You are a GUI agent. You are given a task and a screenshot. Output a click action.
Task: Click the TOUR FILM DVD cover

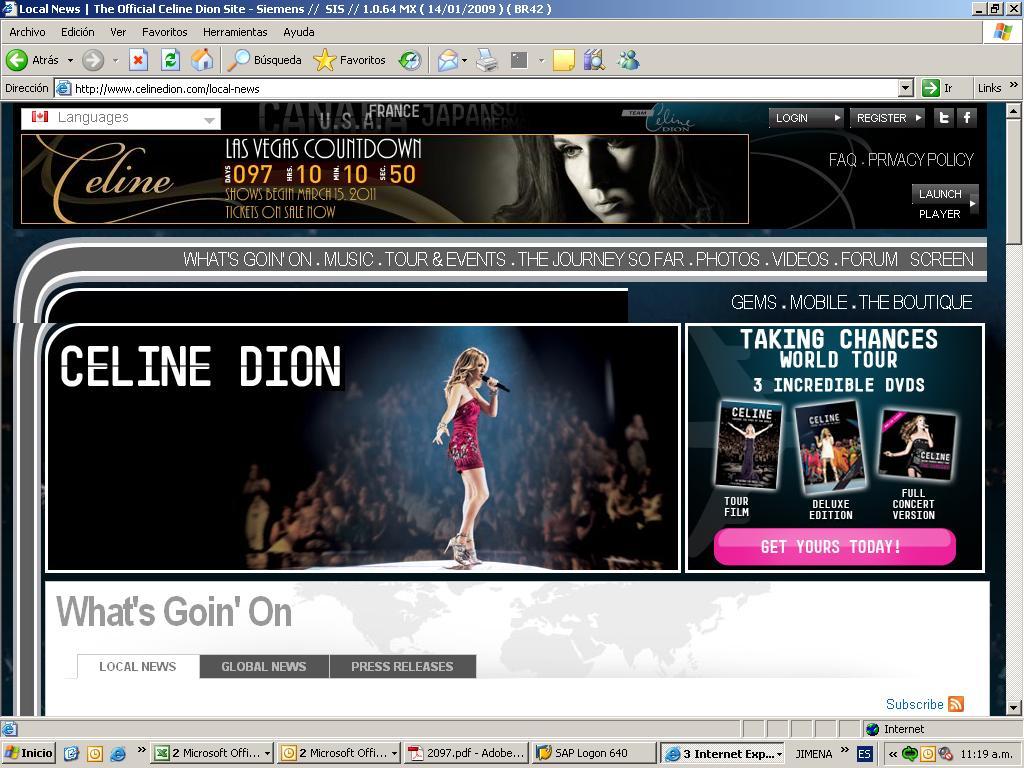tap(748, 445)
